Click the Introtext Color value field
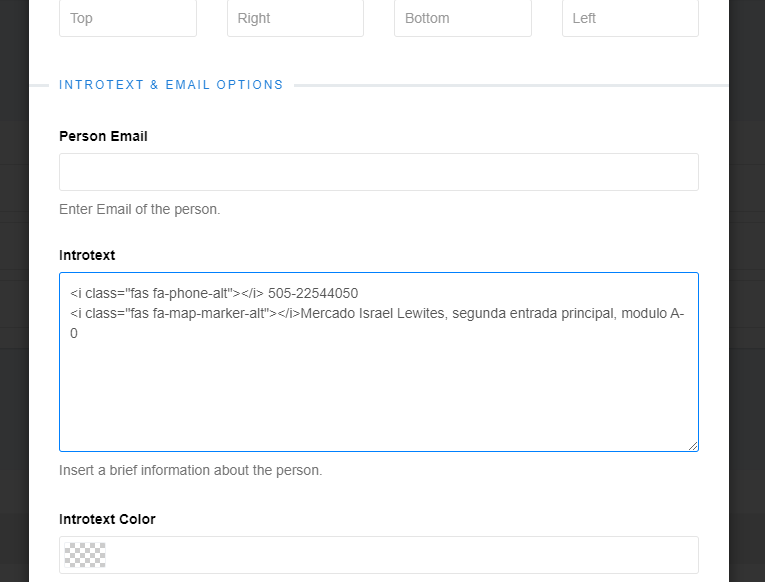The width and height of the screenshot is (765, 582). 379,555
